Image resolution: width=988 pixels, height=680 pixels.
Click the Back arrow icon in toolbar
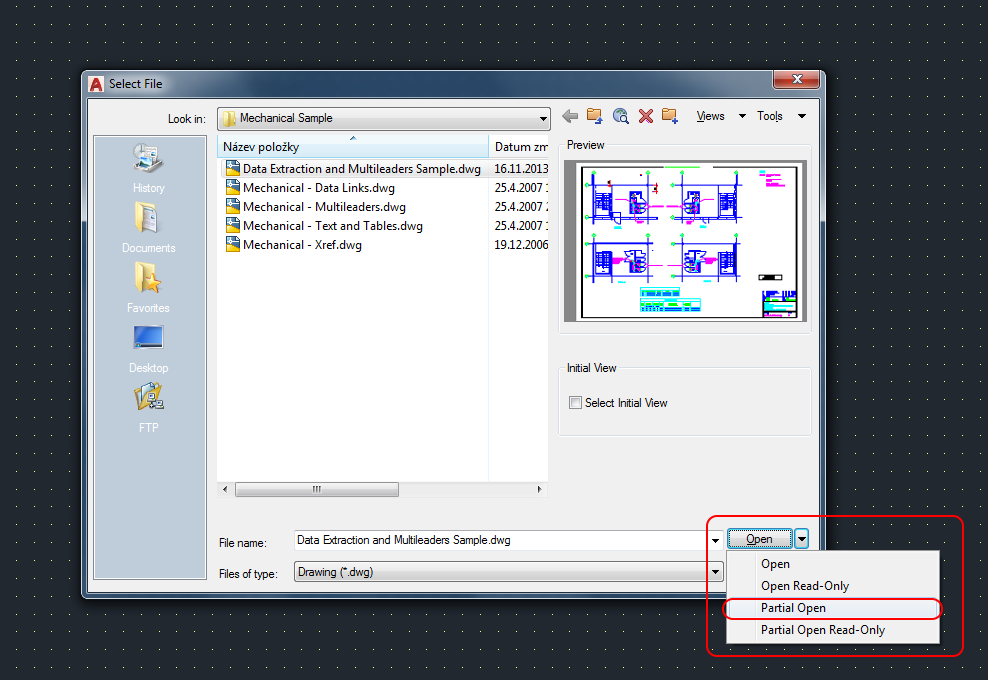coord(571,116)
